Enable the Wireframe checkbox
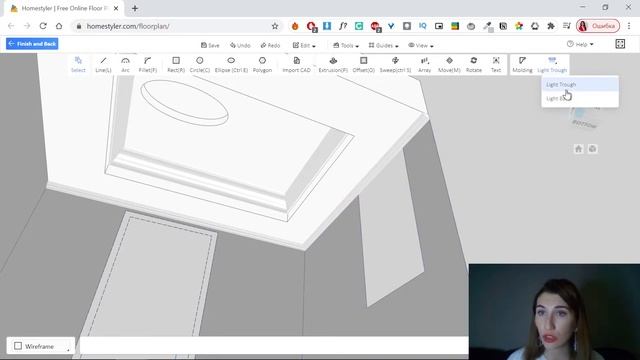 18,346
